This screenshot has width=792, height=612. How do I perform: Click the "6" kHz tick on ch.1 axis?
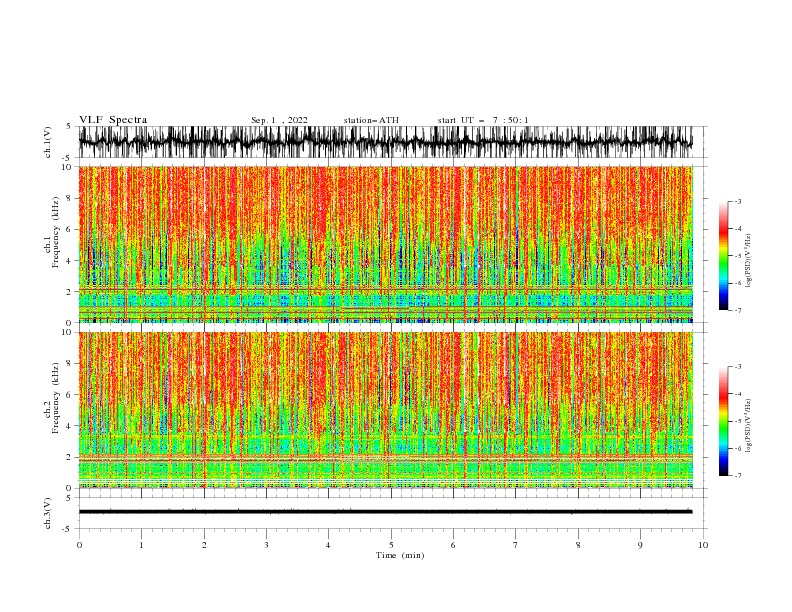70,229
